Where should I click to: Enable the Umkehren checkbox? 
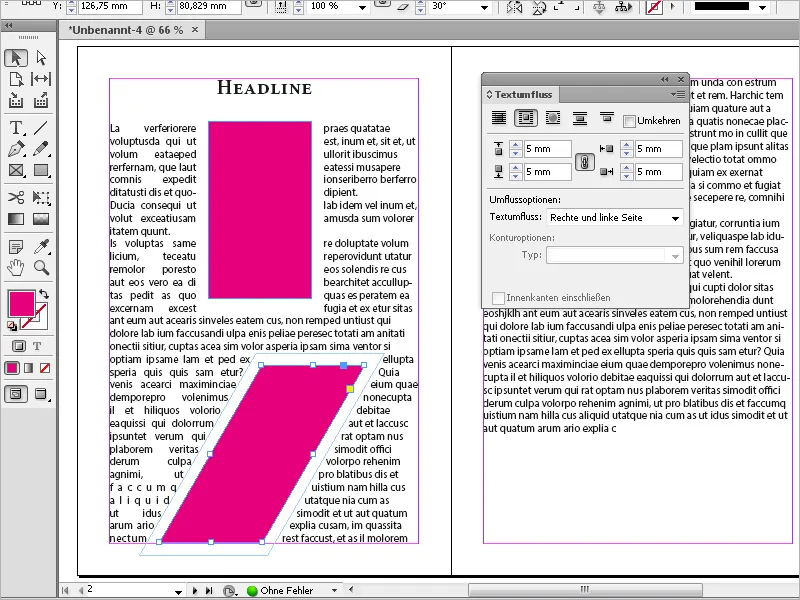coord(629,120)
